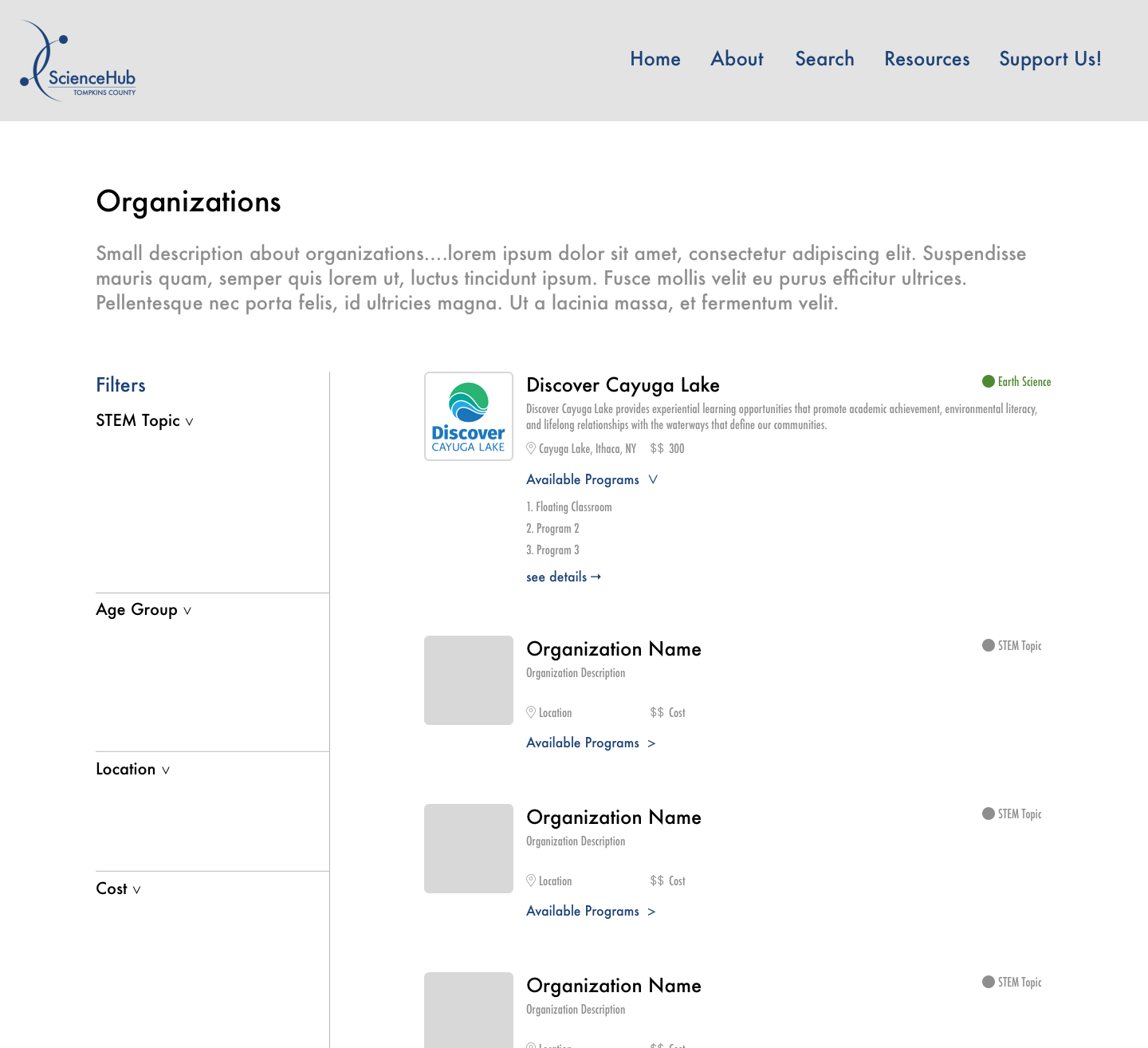Click the Discover Cayuga Lake logo thumbnail

point(469,416)
